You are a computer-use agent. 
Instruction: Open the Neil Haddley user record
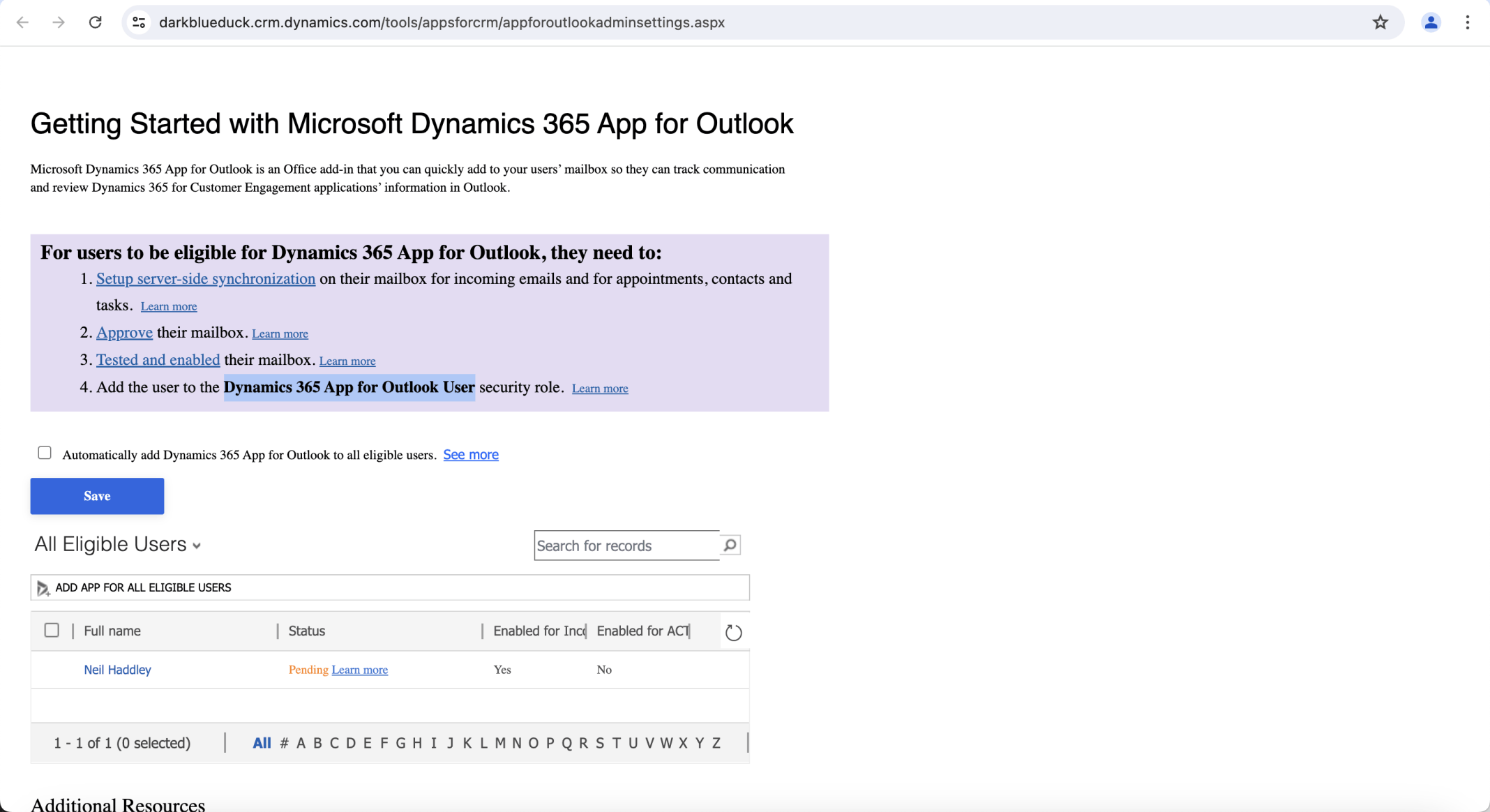[117, 670]
